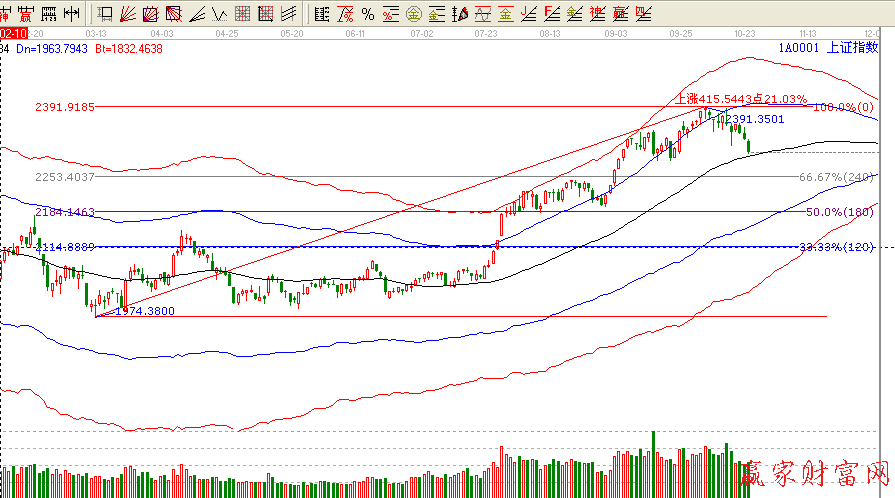Click the 2114.8889 price level label
Viewport: 895px width, 498px height.
65,247
